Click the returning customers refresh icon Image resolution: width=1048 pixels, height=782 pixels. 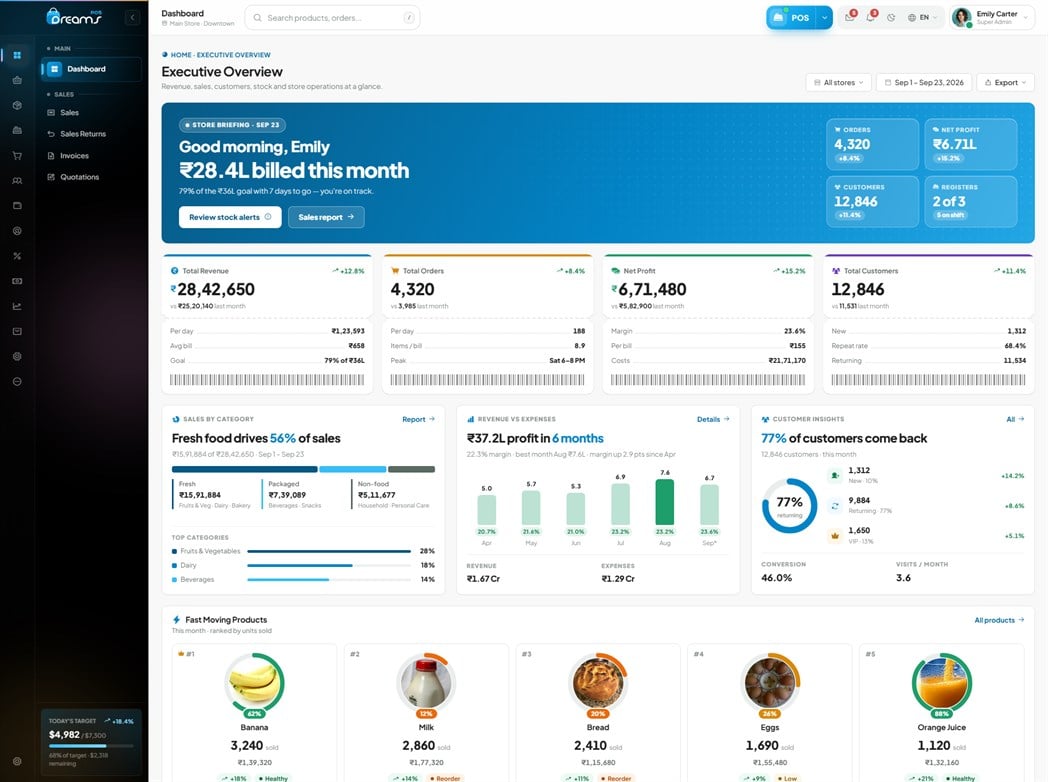(x=835, y=506)
